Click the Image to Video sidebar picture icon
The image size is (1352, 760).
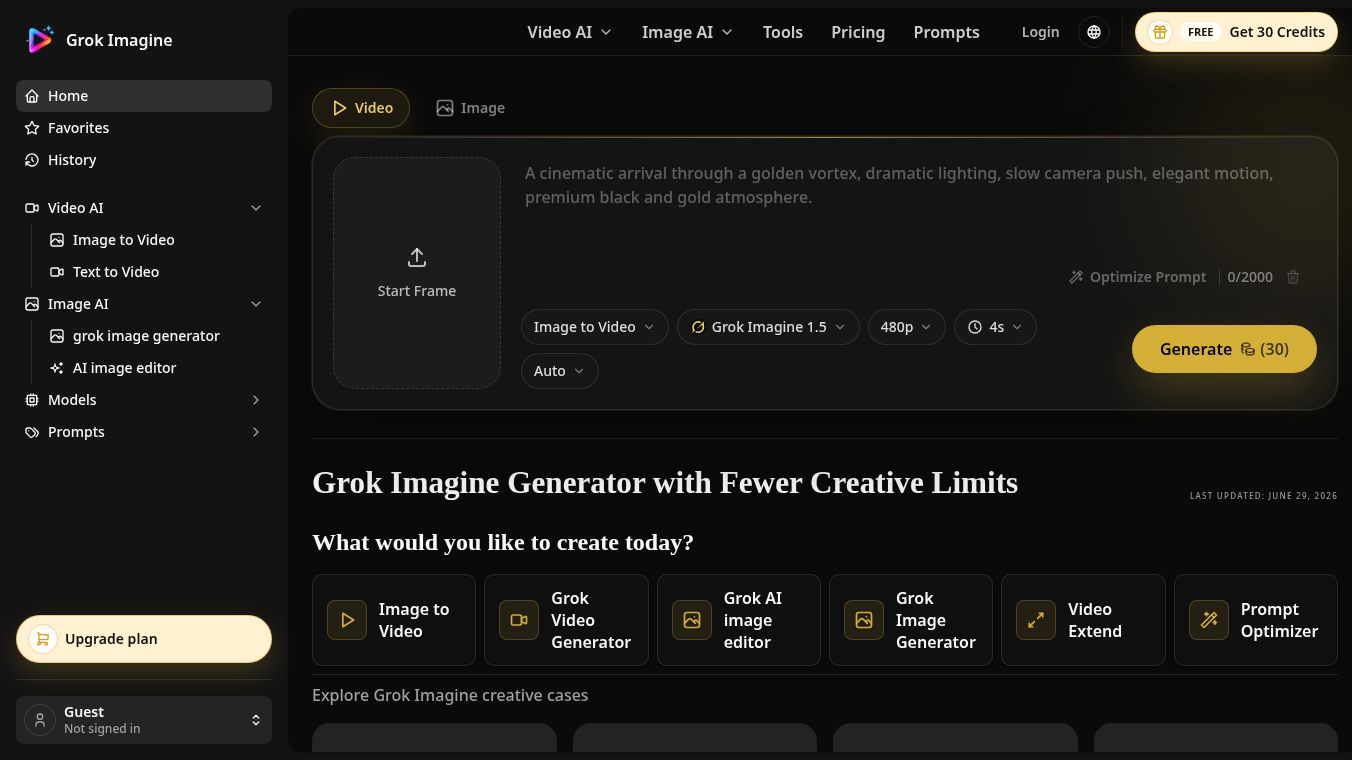(57, 240)
